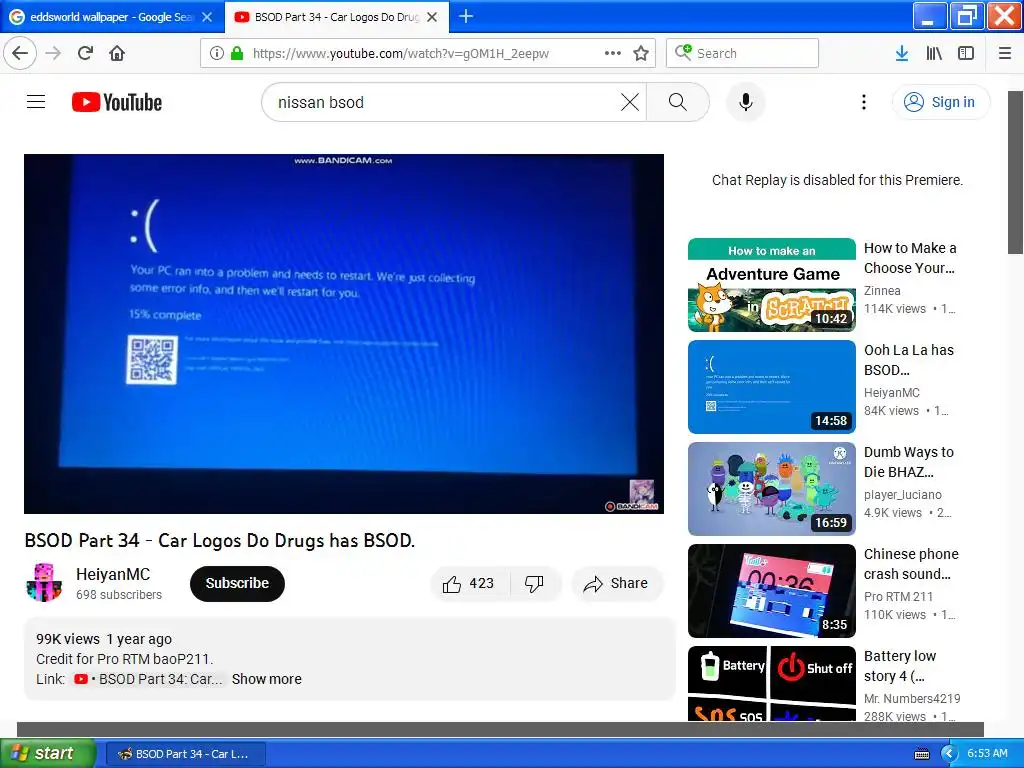Image resolution: width=1024 pixels, height=768 pixels.
Task: Select BSOD Part 34 taskbar window button
Action: pyautogui.click(x=185, y=754)
